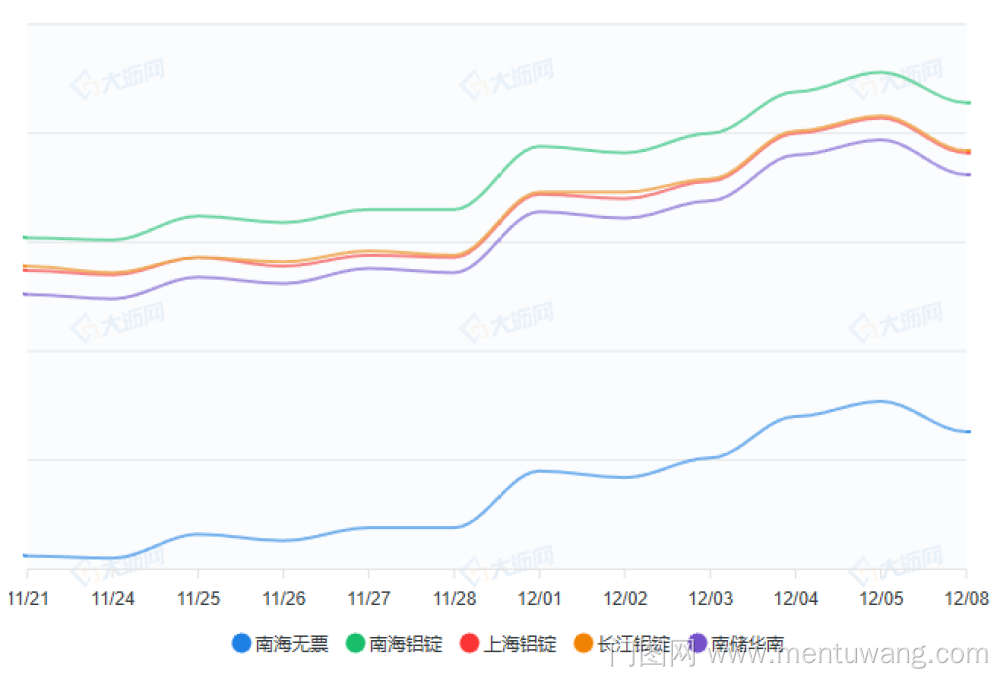Select the 12/04 x-axis date label
This screenshot has width=1000, height=678.
point(796,598)
